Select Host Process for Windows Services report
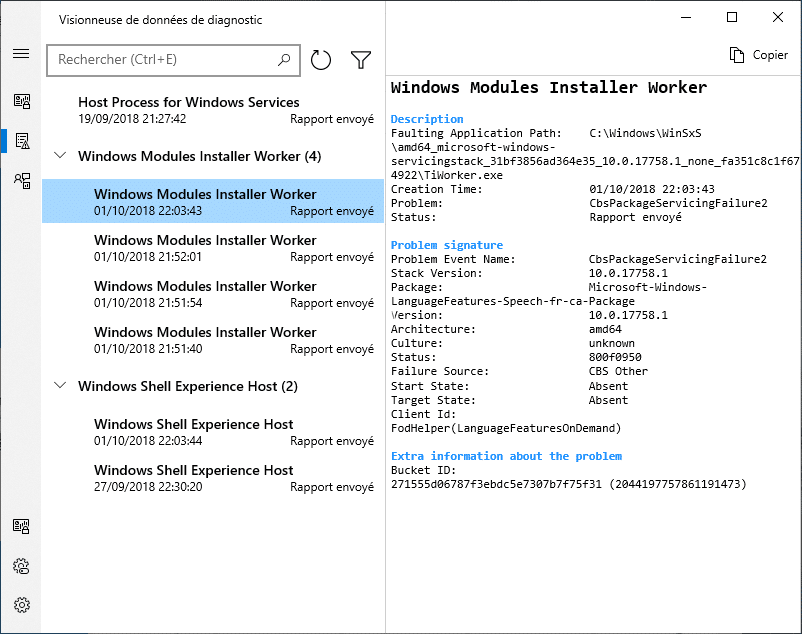Screen dimensions: 802x634 [x=213, y=110]
